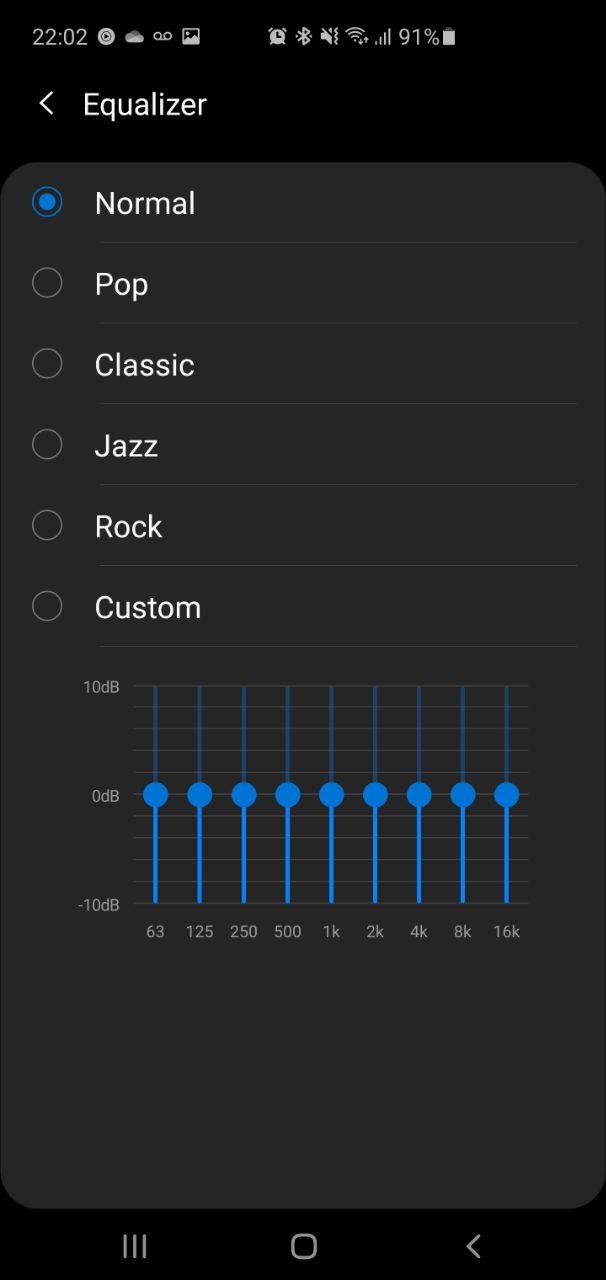
Task: Tap the back arrow beside Equalizer
Action: 46,103
